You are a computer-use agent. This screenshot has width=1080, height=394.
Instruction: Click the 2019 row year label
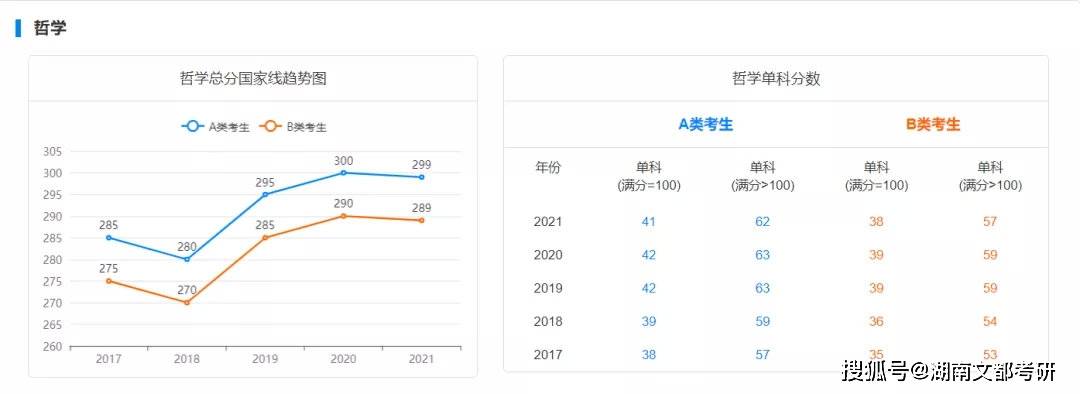(548, 288)
